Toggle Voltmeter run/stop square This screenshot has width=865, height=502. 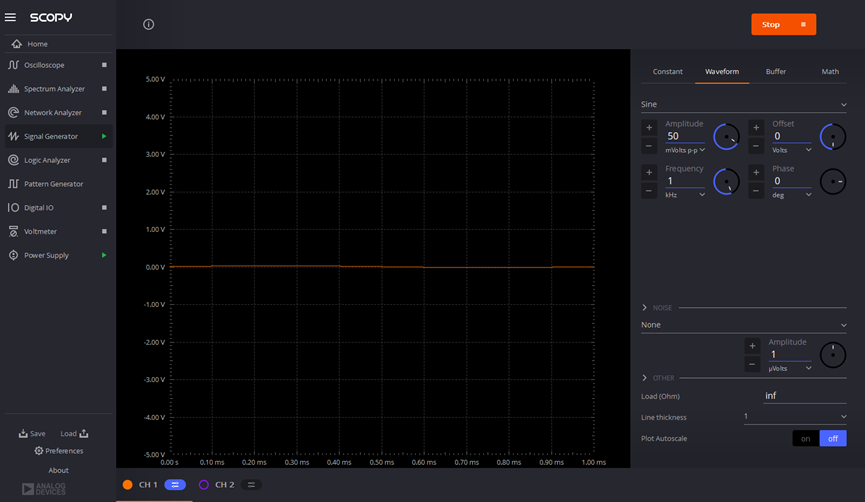click(x=104, y=231)
